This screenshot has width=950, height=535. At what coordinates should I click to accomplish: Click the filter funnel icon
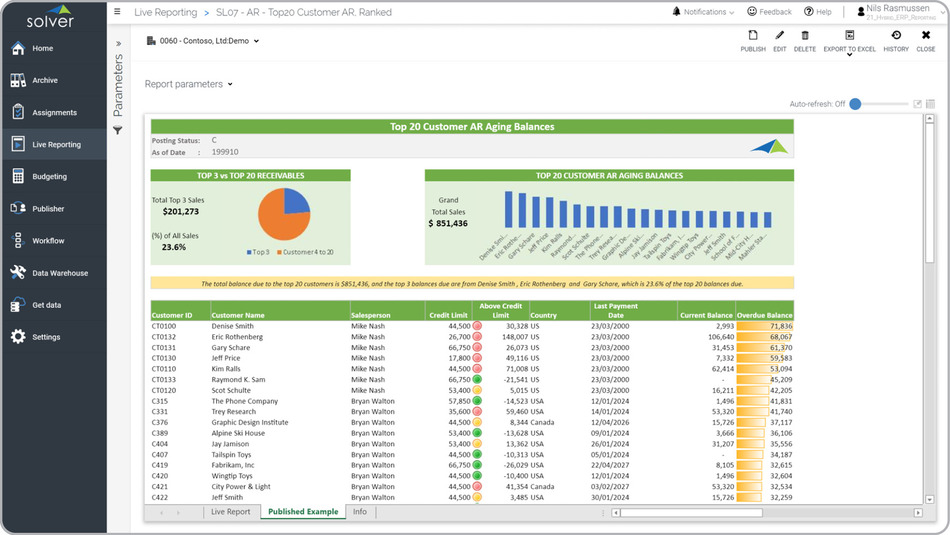coord(117,131)
